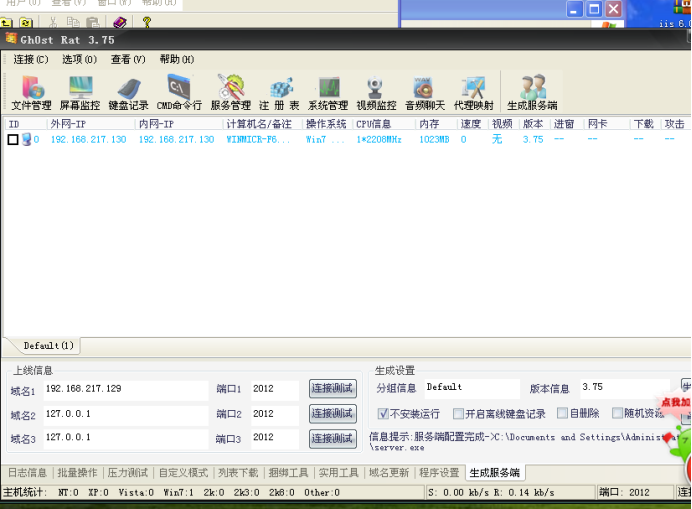Switch to the 捆绑工具 tab
This screenshot has width=692, height=509.
[288, 473]
